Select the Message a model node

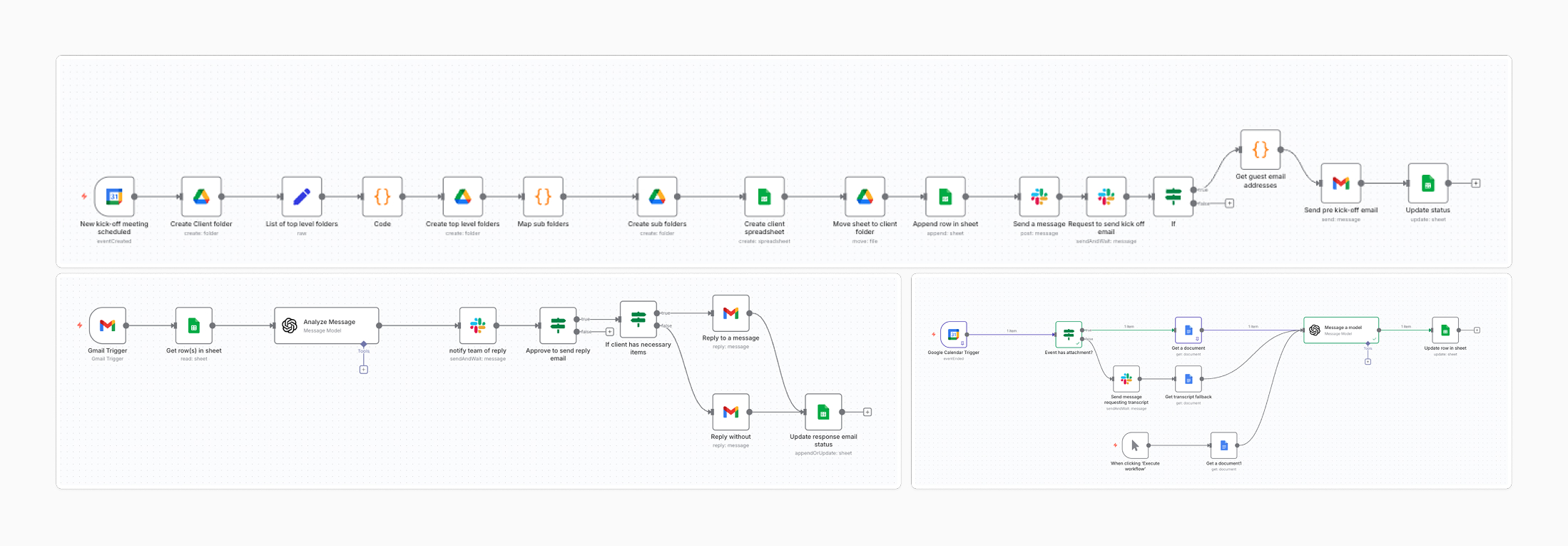point(1341,330)
